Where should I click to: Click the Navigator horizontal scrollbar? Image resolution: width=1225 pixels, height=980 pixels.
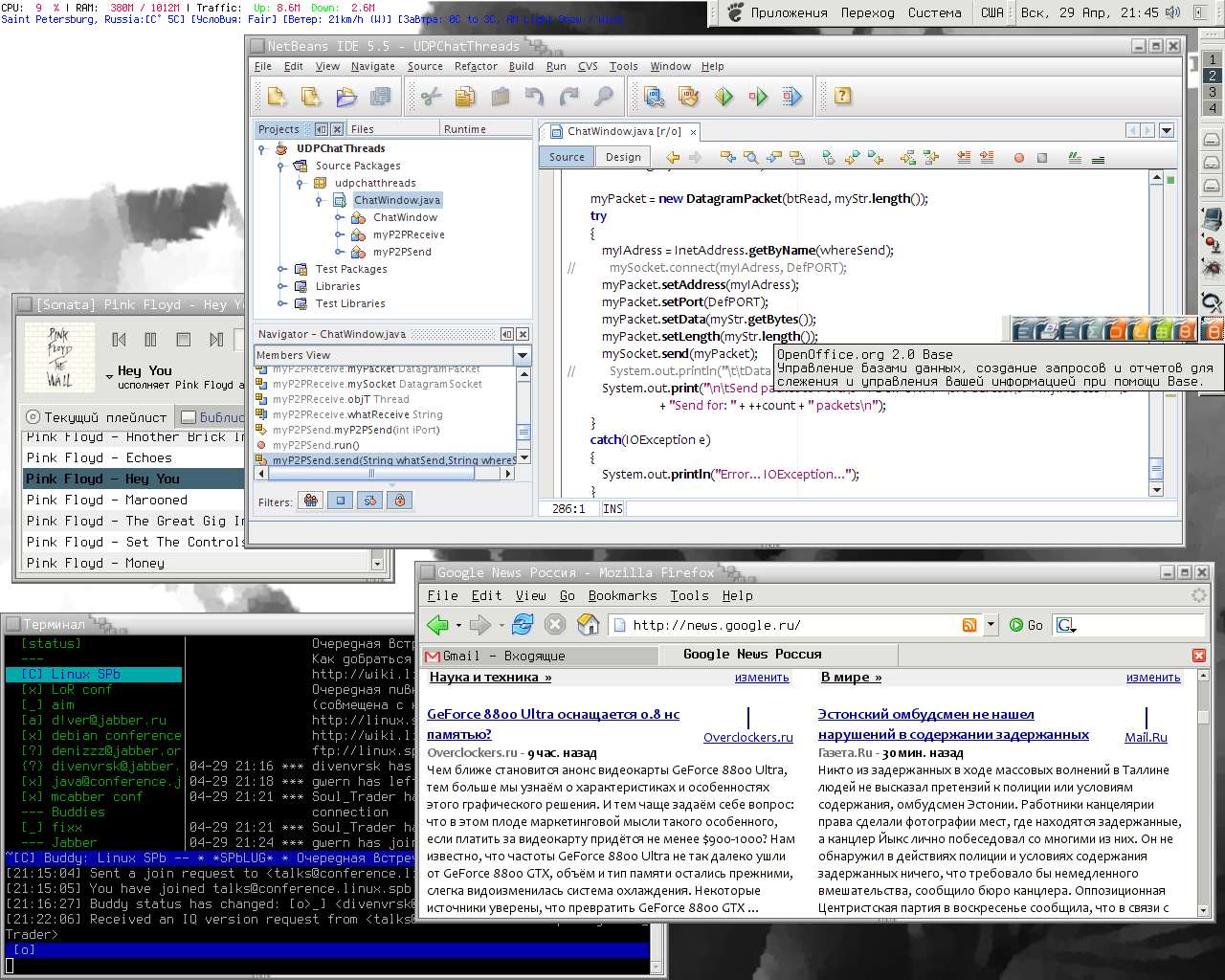tap(387, 475)
